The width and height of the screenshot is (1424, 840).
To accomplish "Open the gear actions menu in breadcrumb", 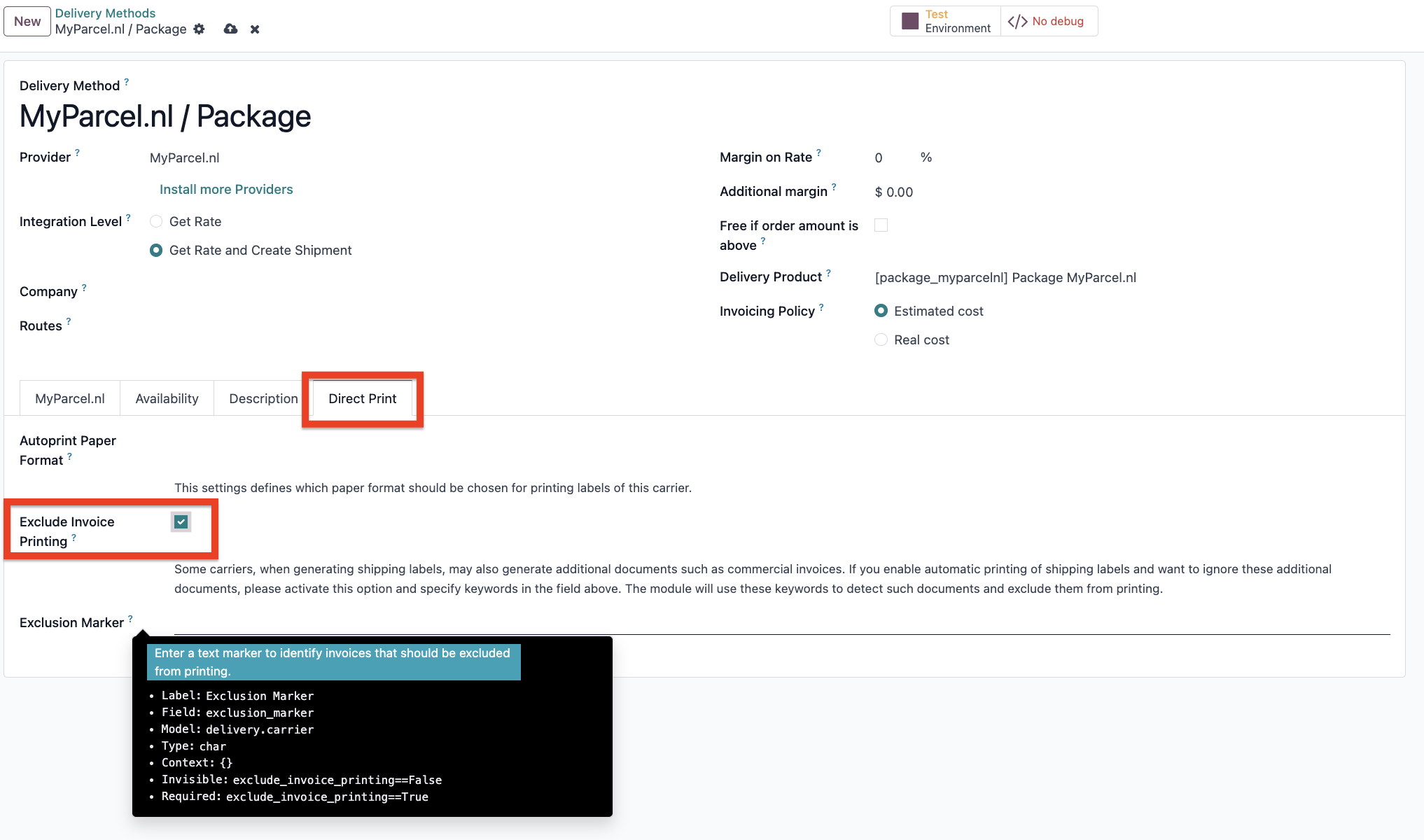I will click(x=200, y=29).
